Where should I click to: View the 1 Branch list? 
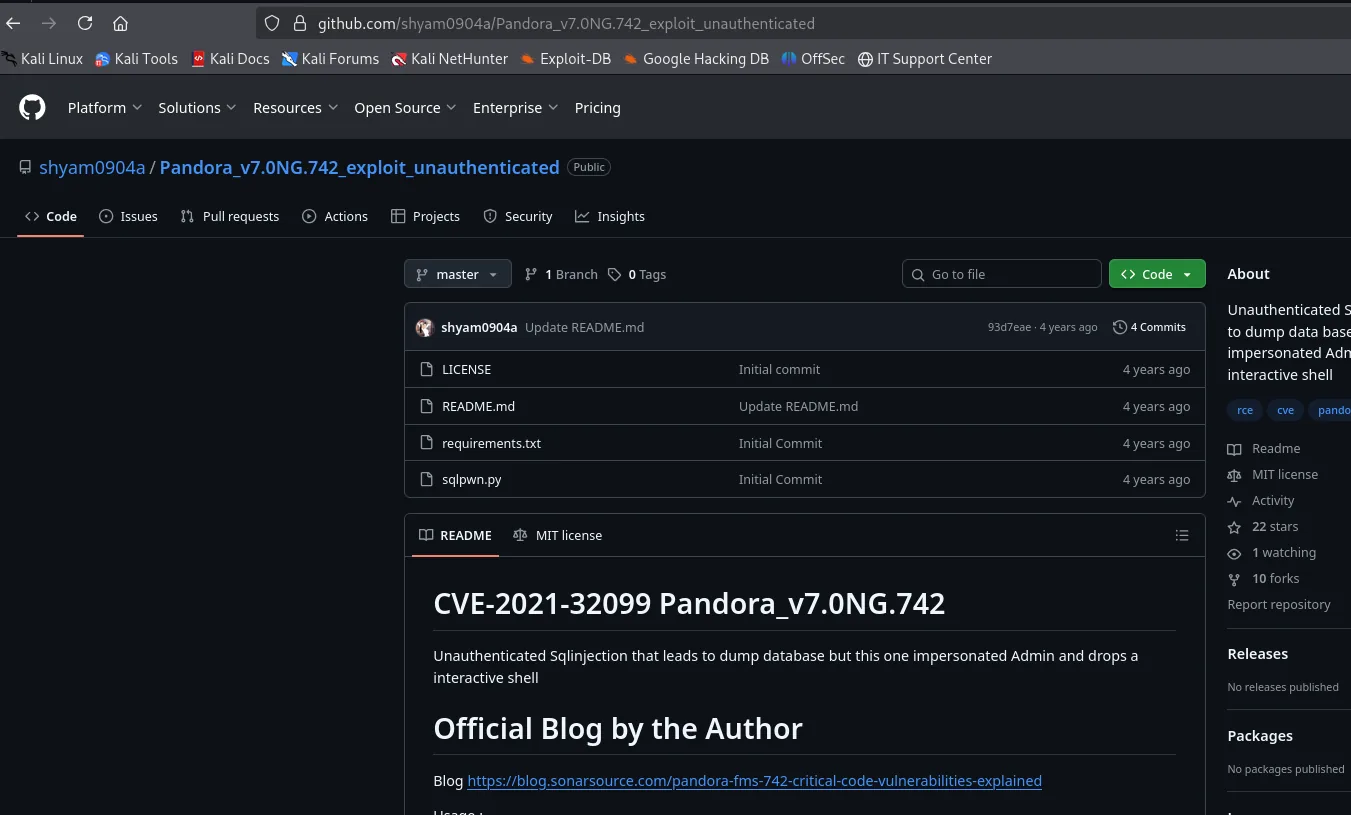click(561, 274)
